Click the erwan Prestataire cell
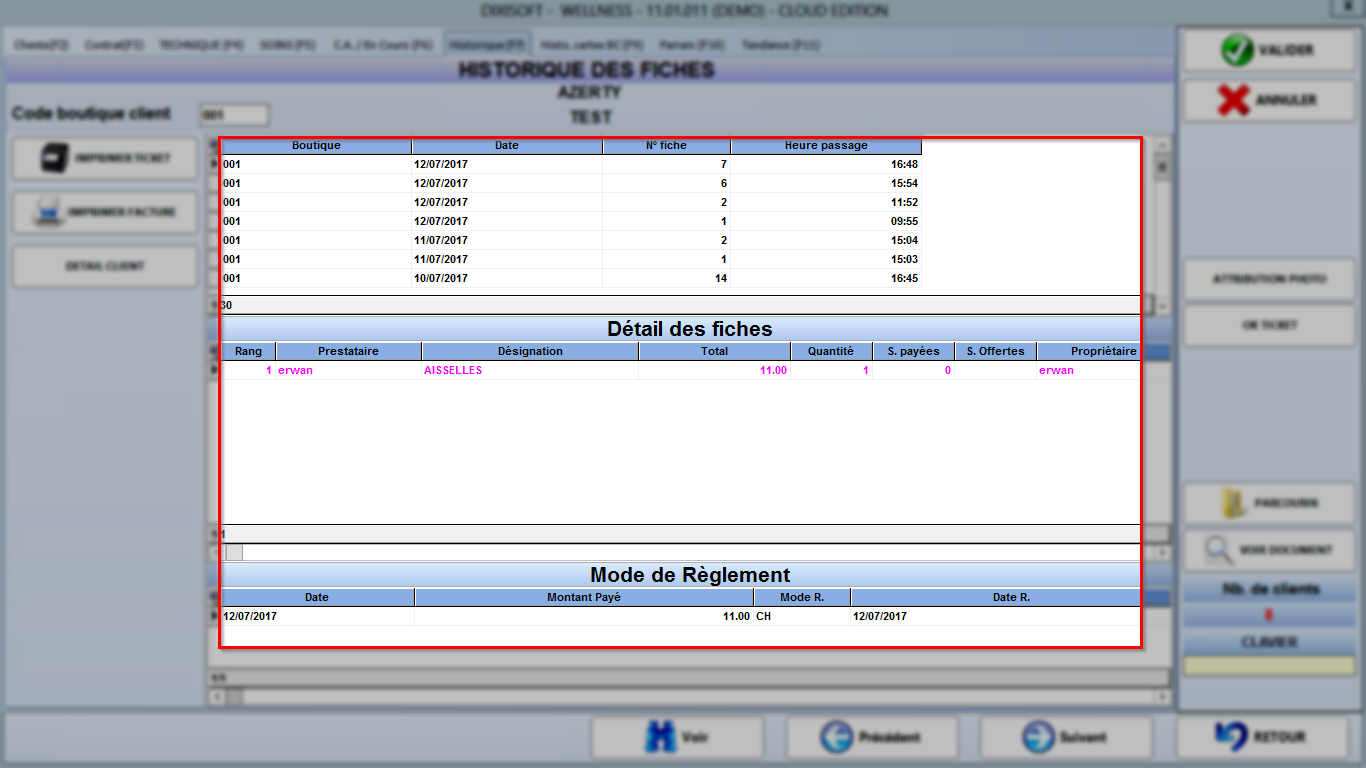The image size is (1366, 768). pyautogui.click(x=348, y=371)
